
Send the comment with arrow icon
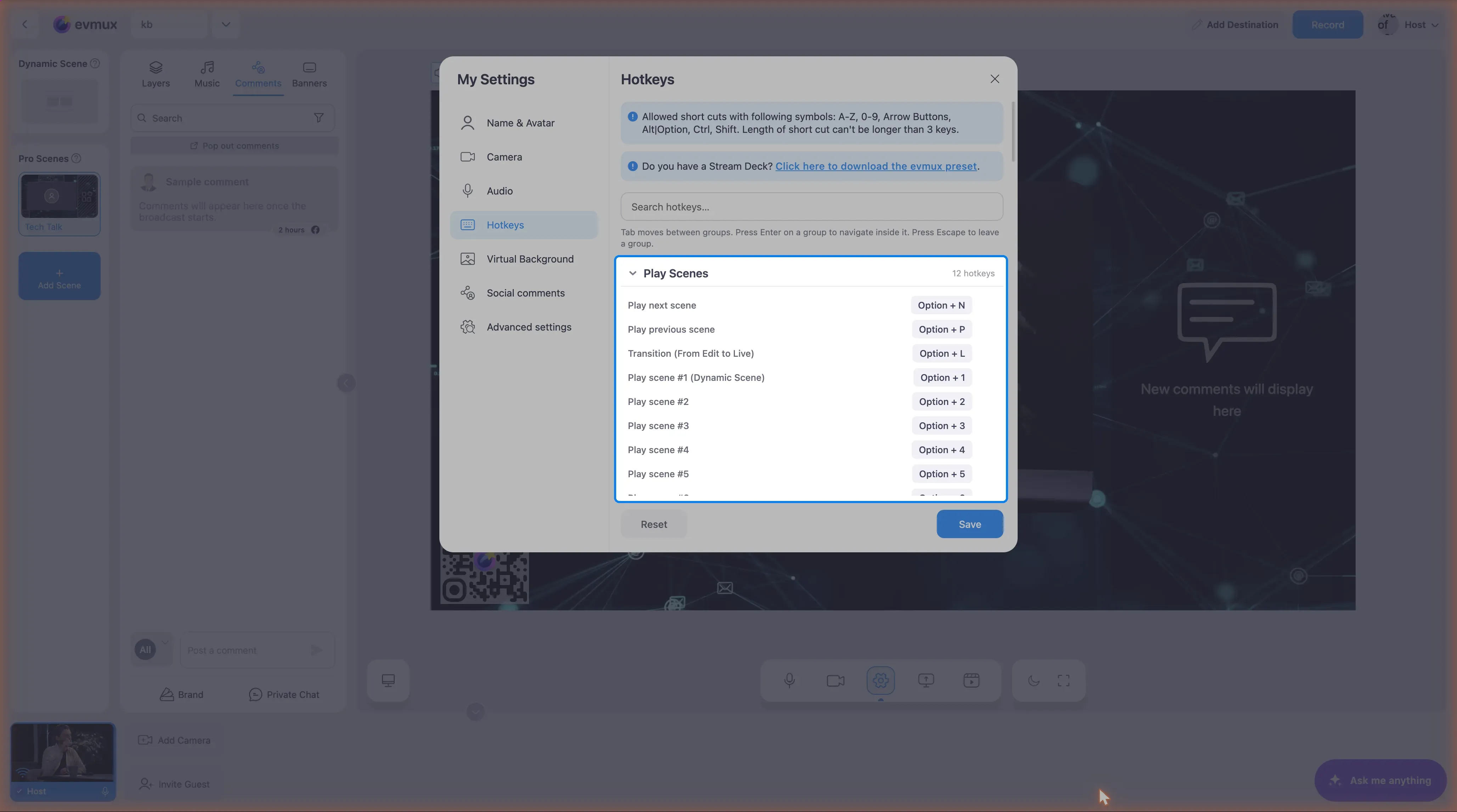pyautogui.click(x=317, y=650)
